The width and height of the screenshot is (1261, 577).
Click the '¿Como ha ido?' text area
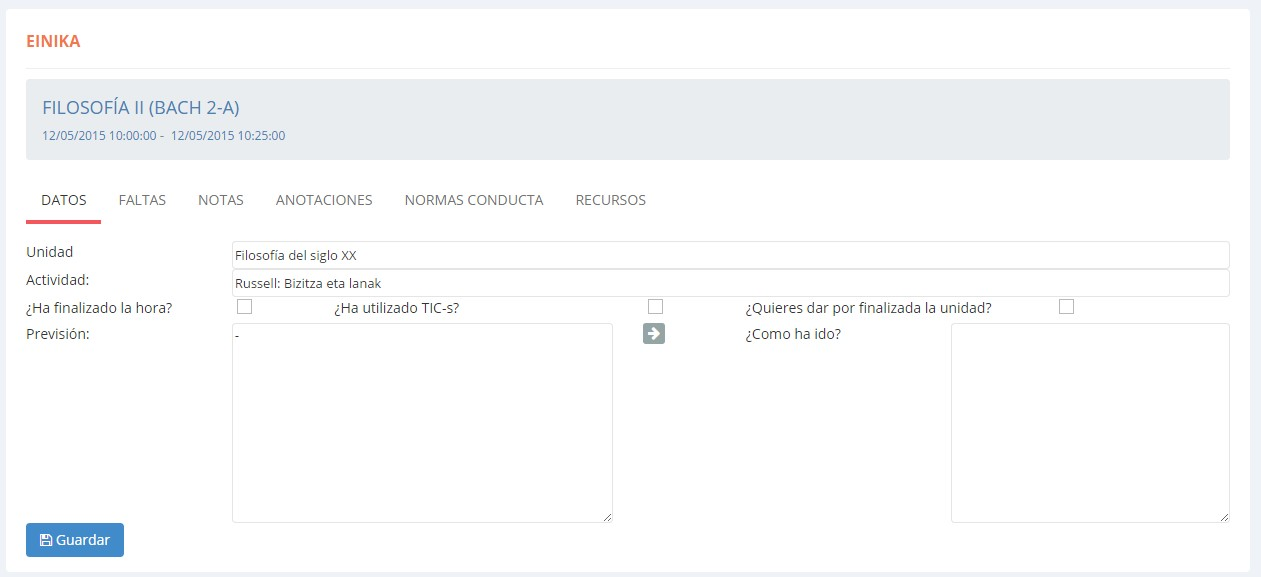pos(1090,422)
